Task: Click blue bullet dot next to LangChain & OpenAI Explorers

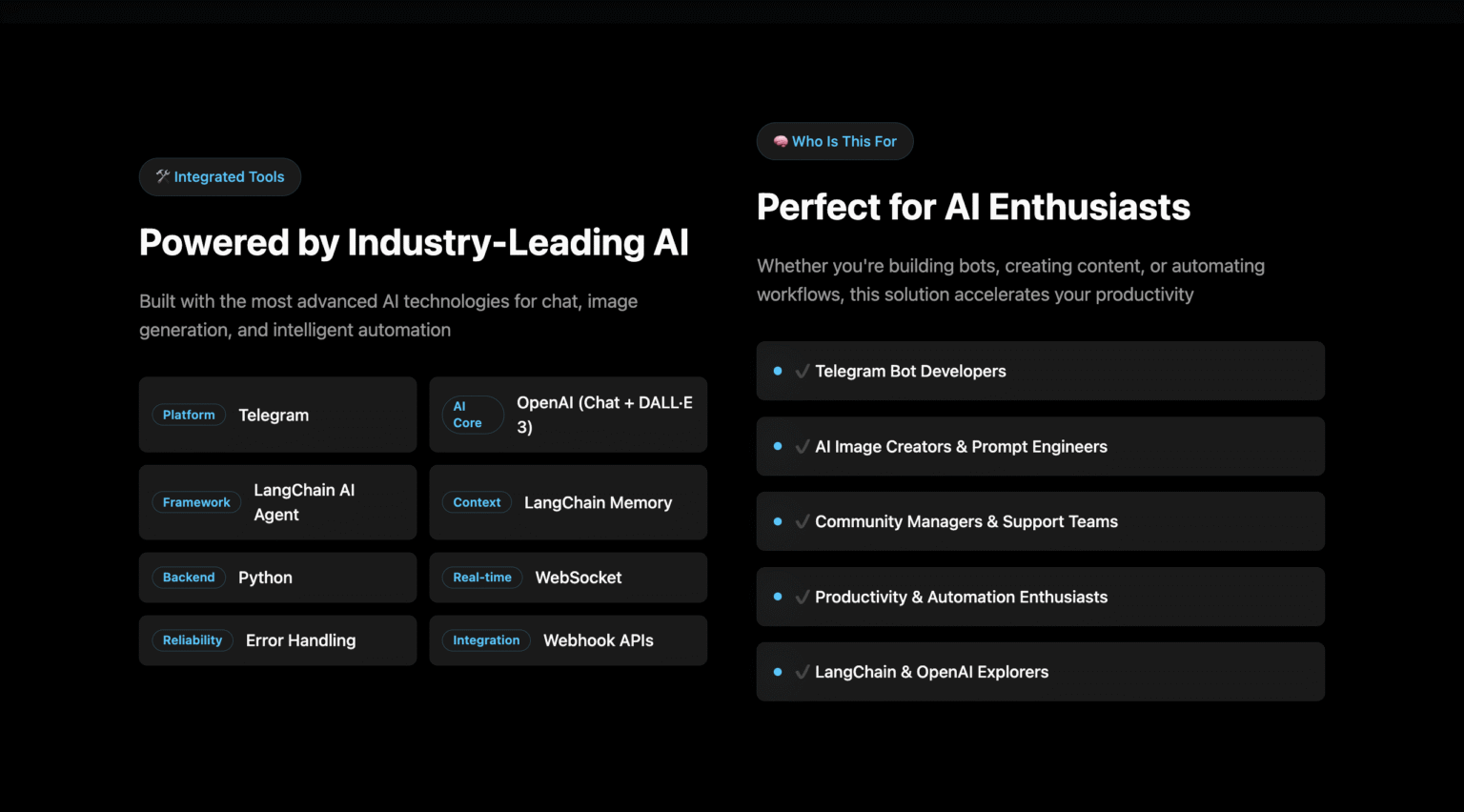Action: (778, 672)
